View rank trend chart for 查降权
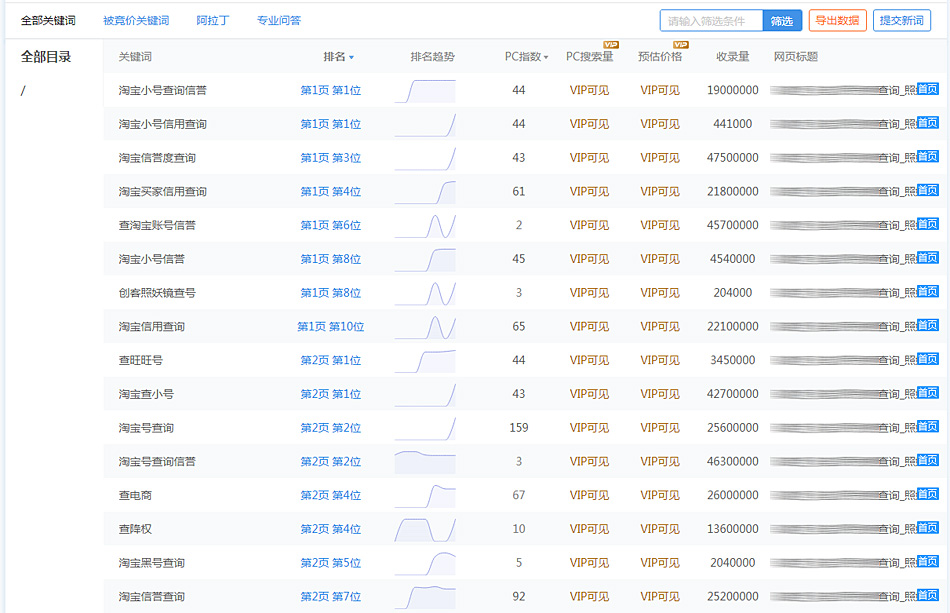Screen dimensions: 950x613 tap(425, 529)
